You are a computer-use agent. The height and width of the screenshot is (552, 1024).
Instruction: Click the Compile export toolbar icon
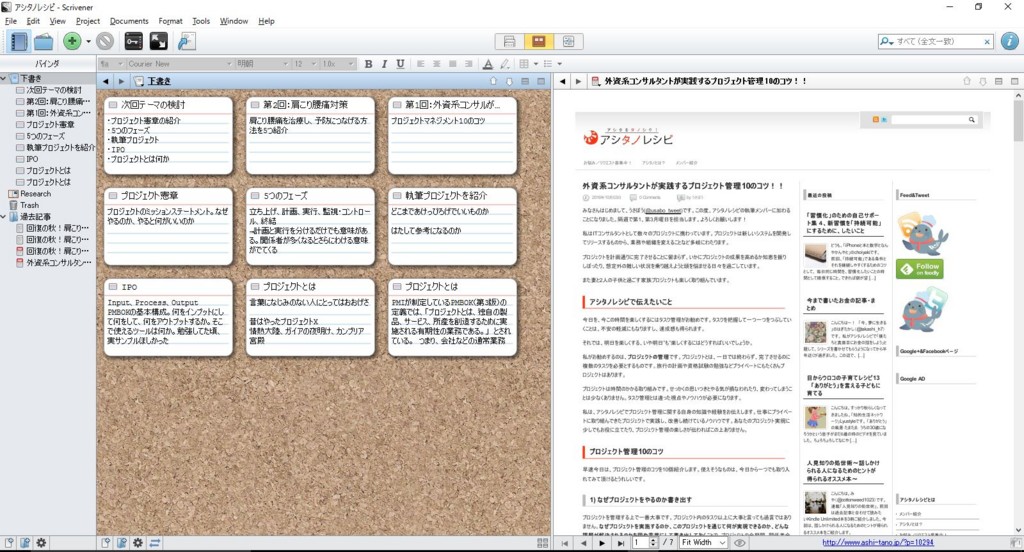coord(186,41)
